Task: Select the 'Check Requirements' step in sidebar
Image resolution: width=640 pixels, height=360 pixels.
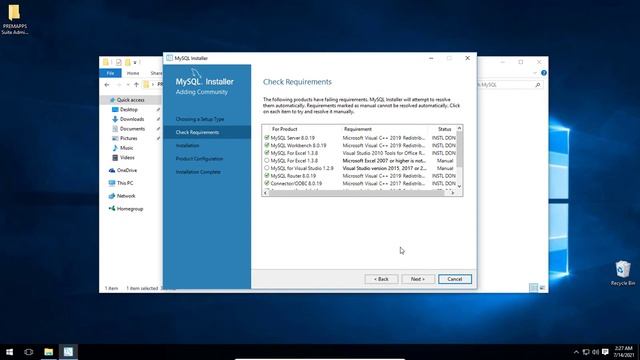Action: coord(197,132)
